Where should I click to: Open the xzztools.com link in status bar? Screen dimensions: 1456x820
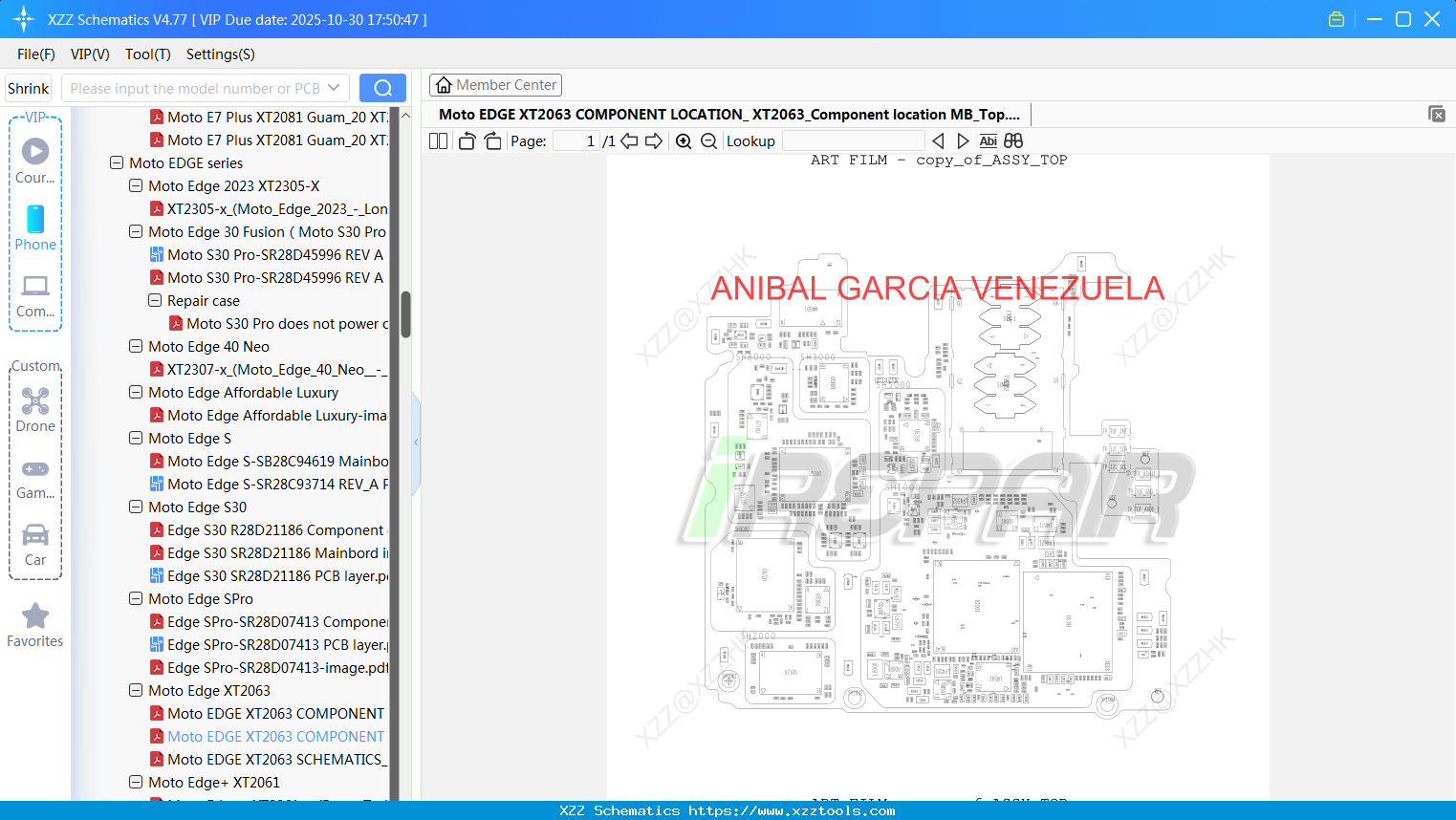click(x=792, y=810)
